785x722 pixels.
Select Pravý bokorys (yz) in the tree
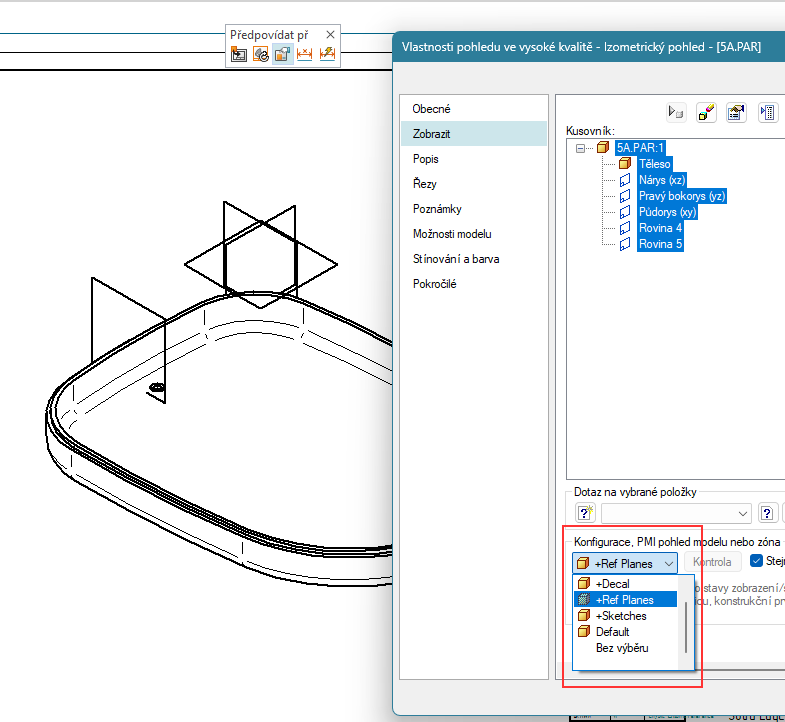681,196
